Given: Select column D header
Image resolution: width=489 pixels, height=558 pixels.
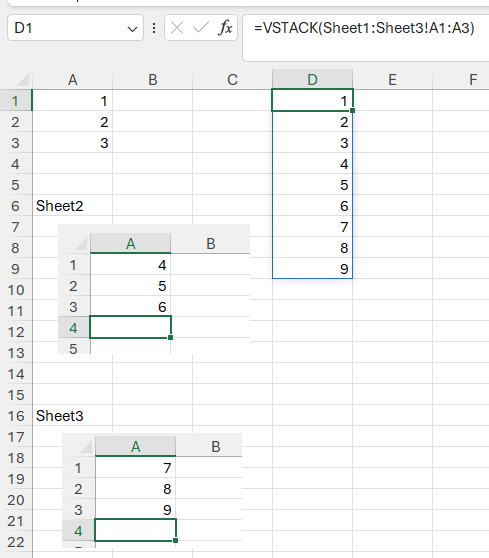Looking at the screenshot, I should tap(312, 80).
